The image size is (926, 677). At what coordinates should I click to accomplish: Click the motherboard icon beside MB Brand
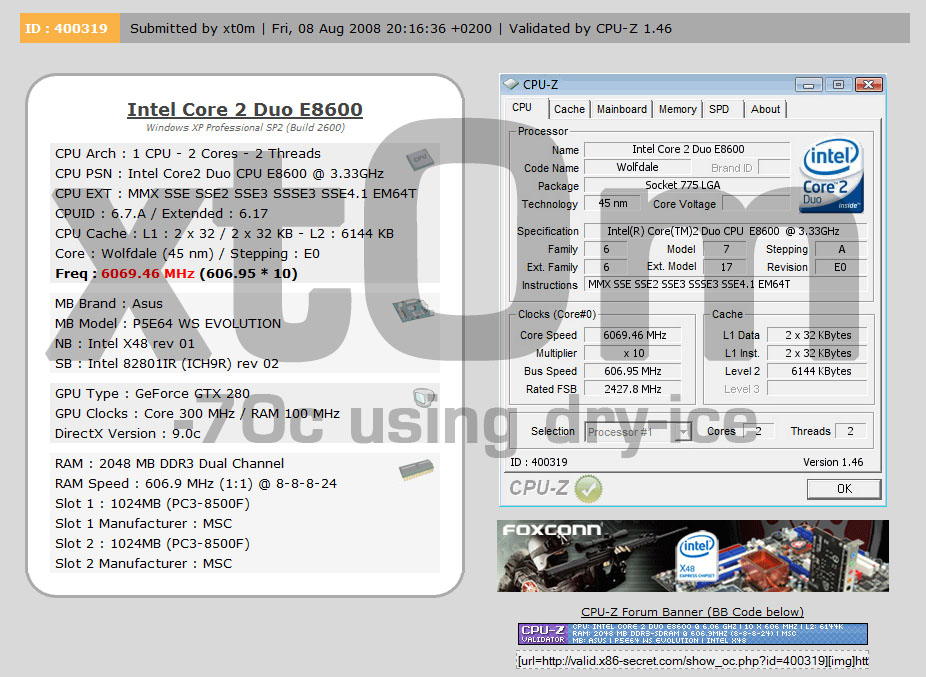pos(413,309)
